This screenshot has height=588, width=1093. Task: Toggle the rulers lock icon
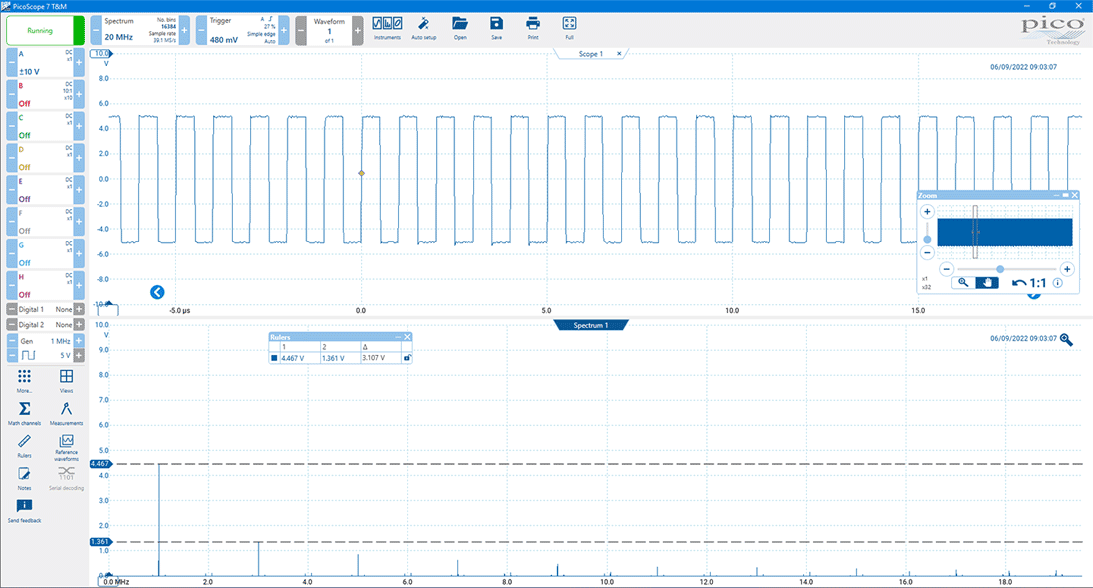point(406,357)
